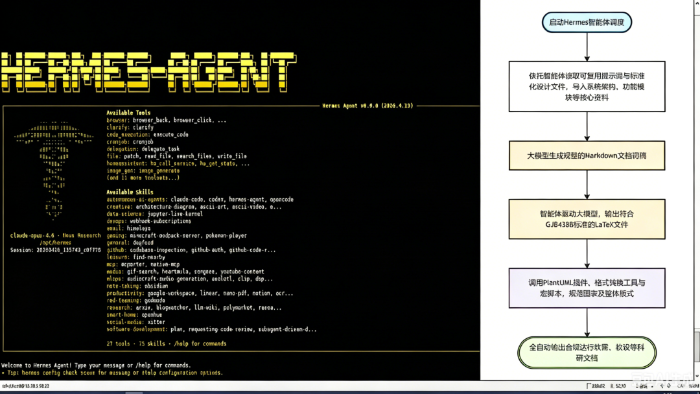Click the 'claude-opus-4.6 · Nous Research' model label
Screen dimensions: 700x394
pos(55,235)
